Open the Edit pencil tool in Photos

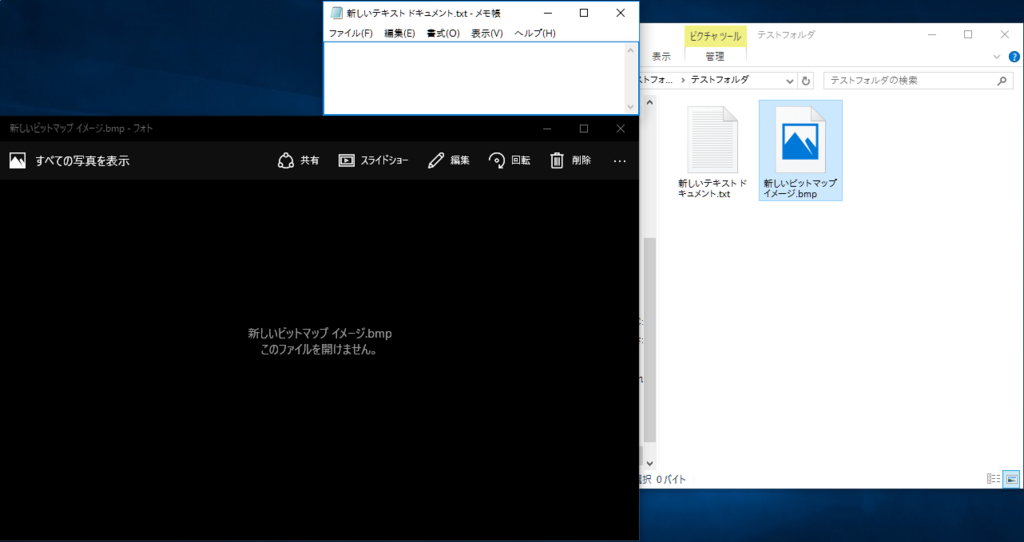click(x=436, y=161)
